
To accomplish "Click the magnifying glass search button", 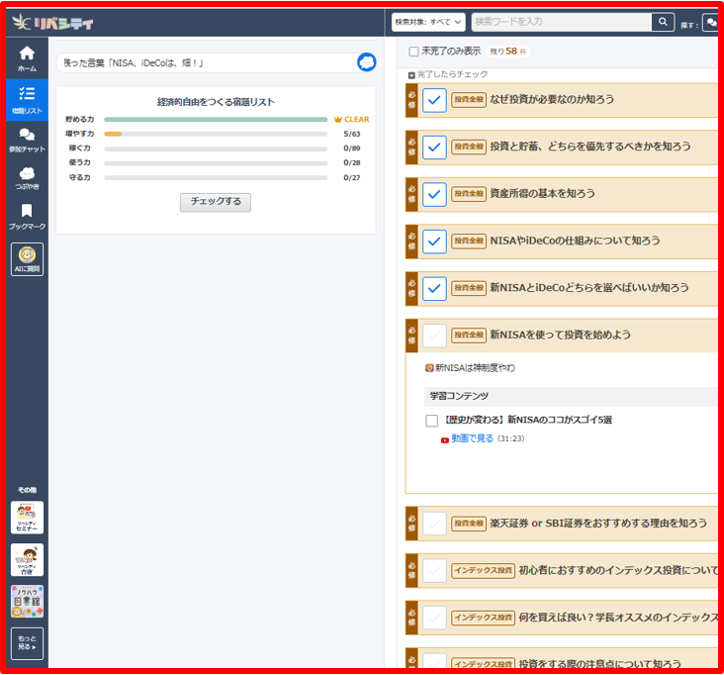I will click(x=662, y=21).
